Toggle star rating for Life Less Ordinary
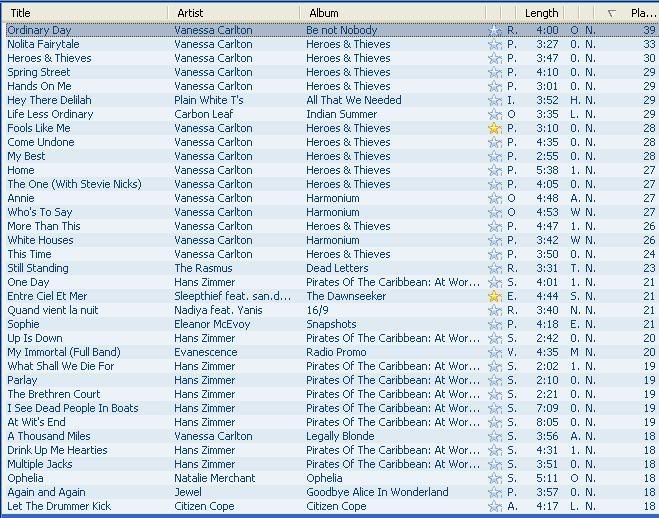 pos(495,114)
